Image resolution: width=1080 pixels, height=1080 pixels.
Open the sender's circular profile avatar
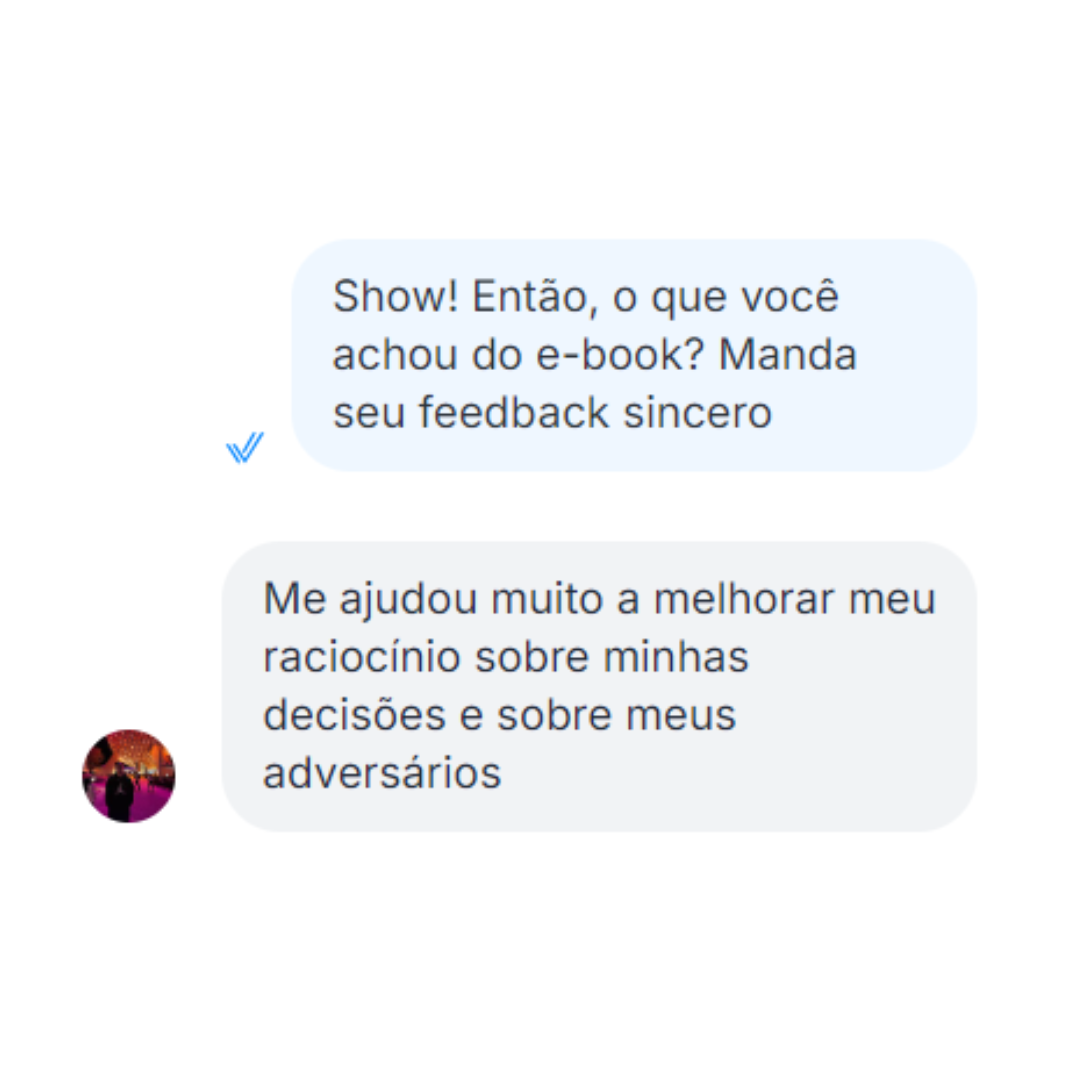(x=129, y=776)
